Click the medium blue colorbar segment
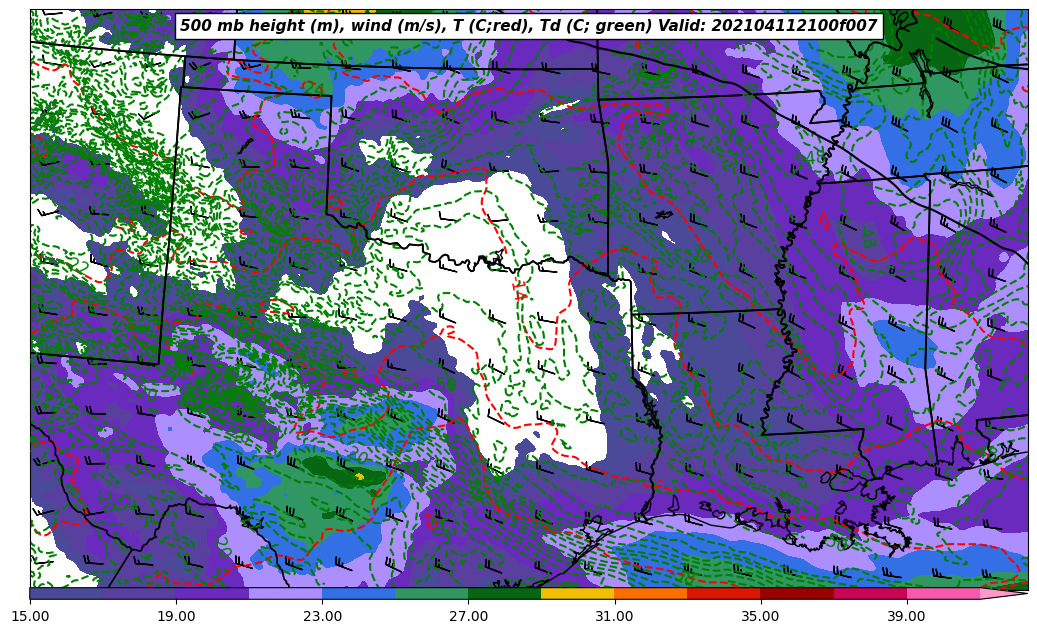This screenshot has height=633, width=1037. [x=358, y=593]
